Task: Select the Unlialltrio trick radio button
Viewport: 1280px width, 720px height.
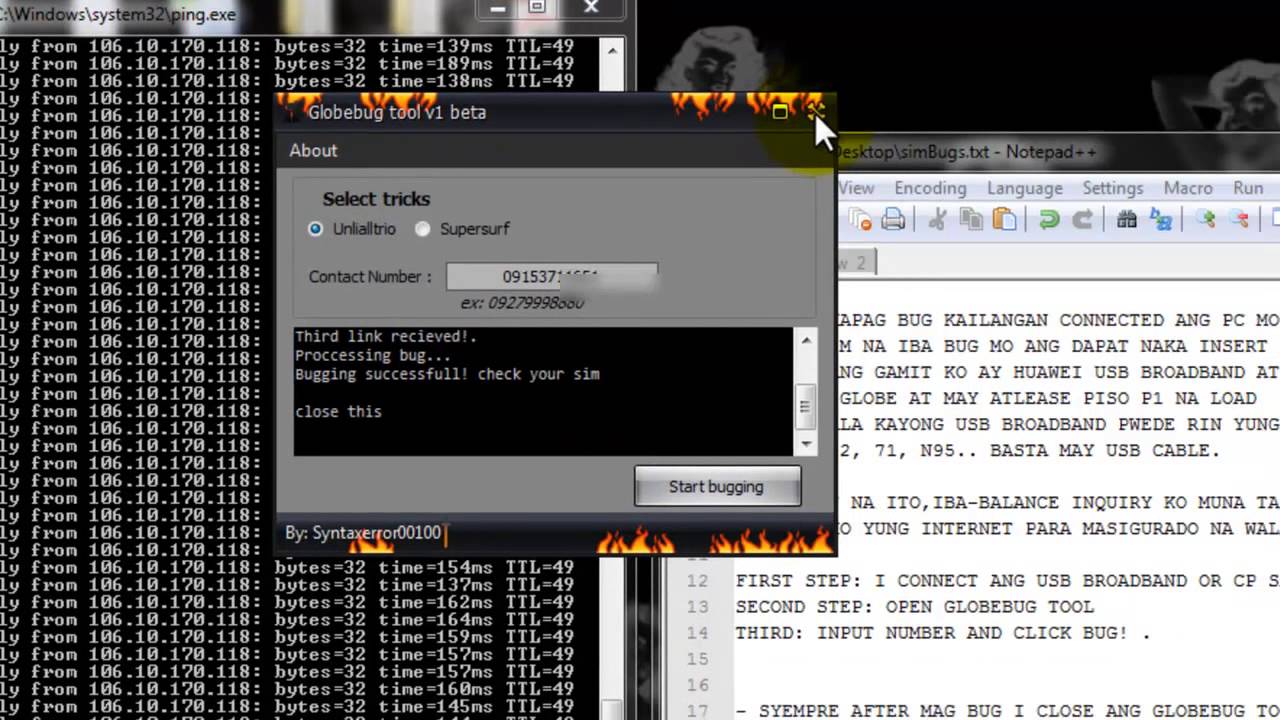Action: pos(315,229)
